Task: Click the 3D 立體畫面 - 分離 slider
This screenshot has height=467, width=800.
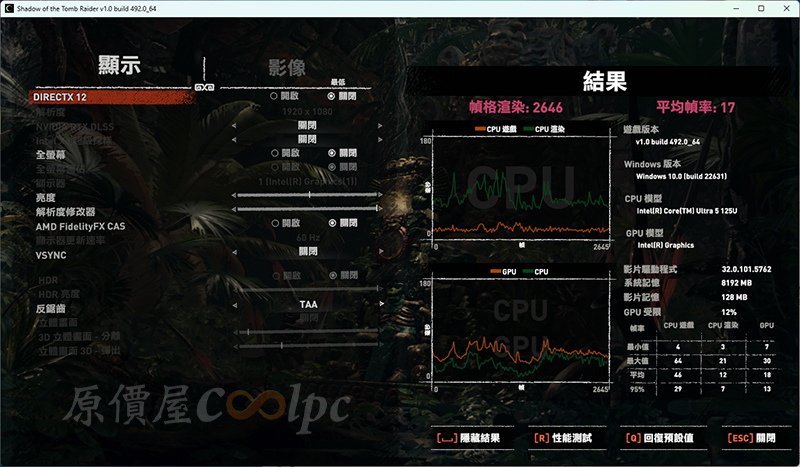Action: 308,332
